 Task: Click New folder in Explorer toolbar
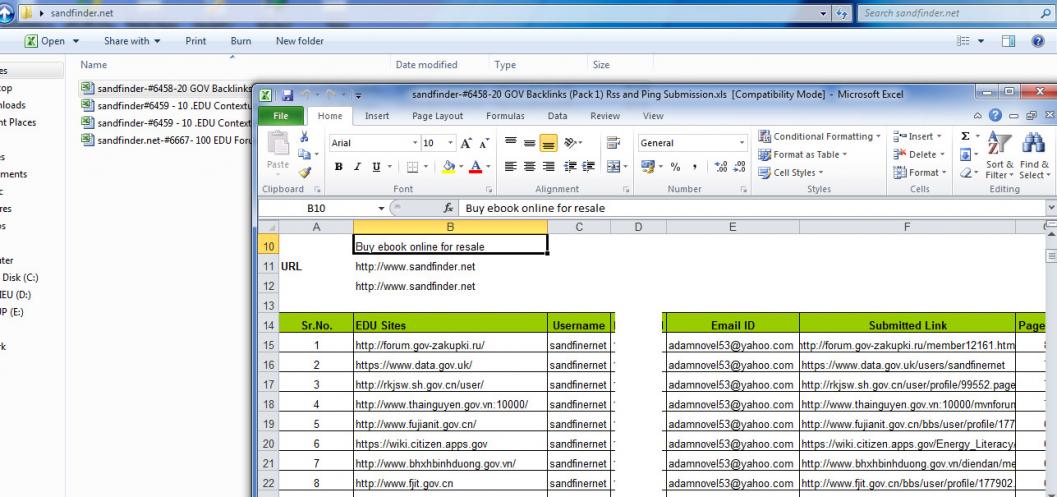pyautogui.click(x=299, y=41)
